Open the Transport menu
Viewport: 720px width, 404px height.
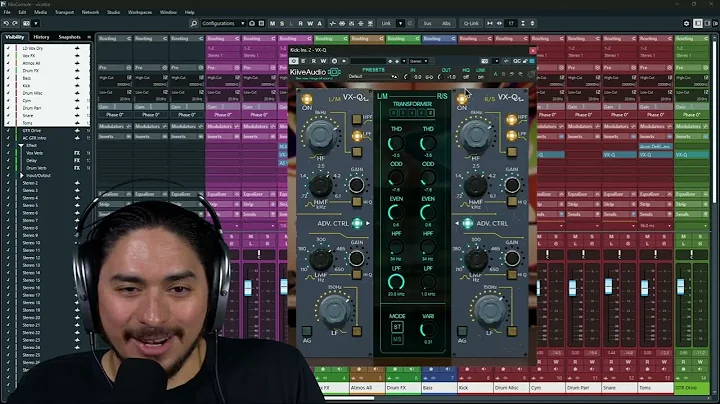coord(64,12)
